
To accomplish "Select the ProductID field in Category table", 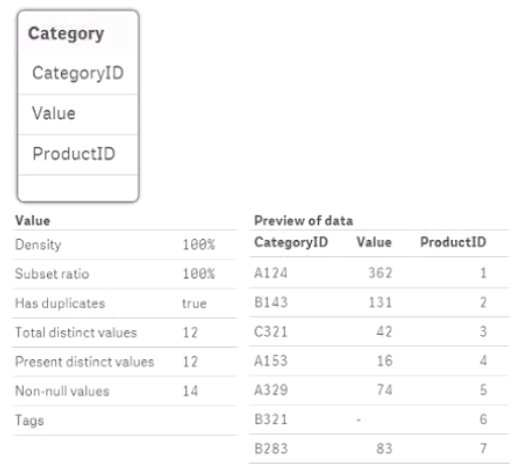I will point(78,154).
